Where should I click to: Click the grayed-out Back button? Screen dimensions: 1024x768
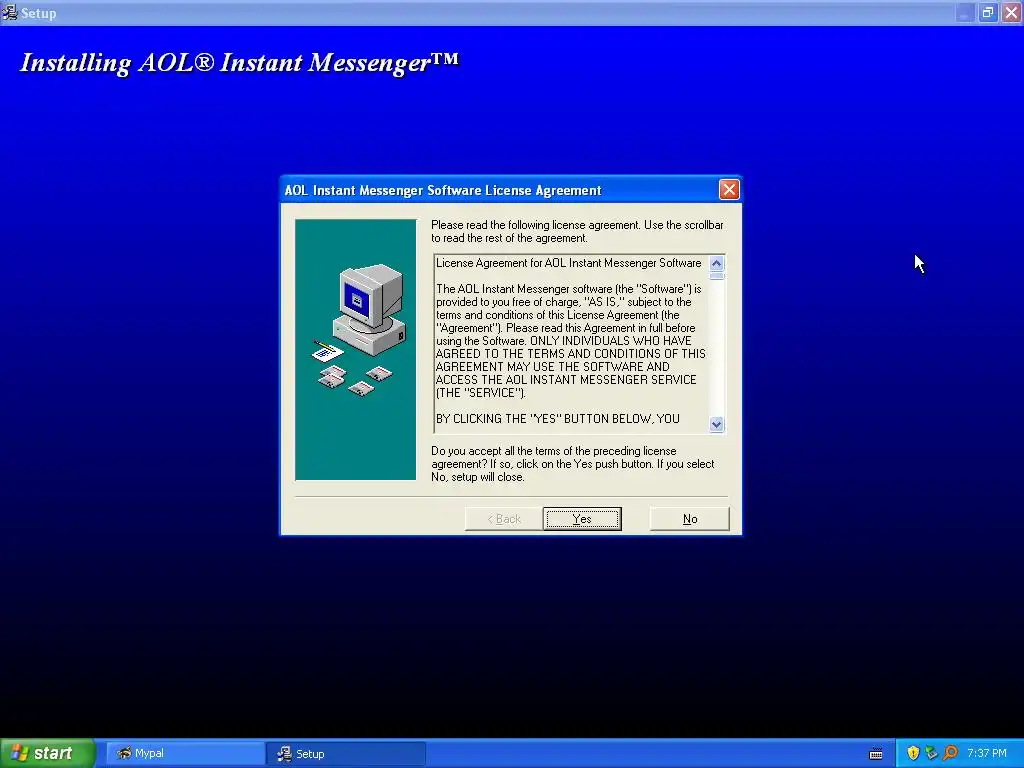tap(504, 519)
